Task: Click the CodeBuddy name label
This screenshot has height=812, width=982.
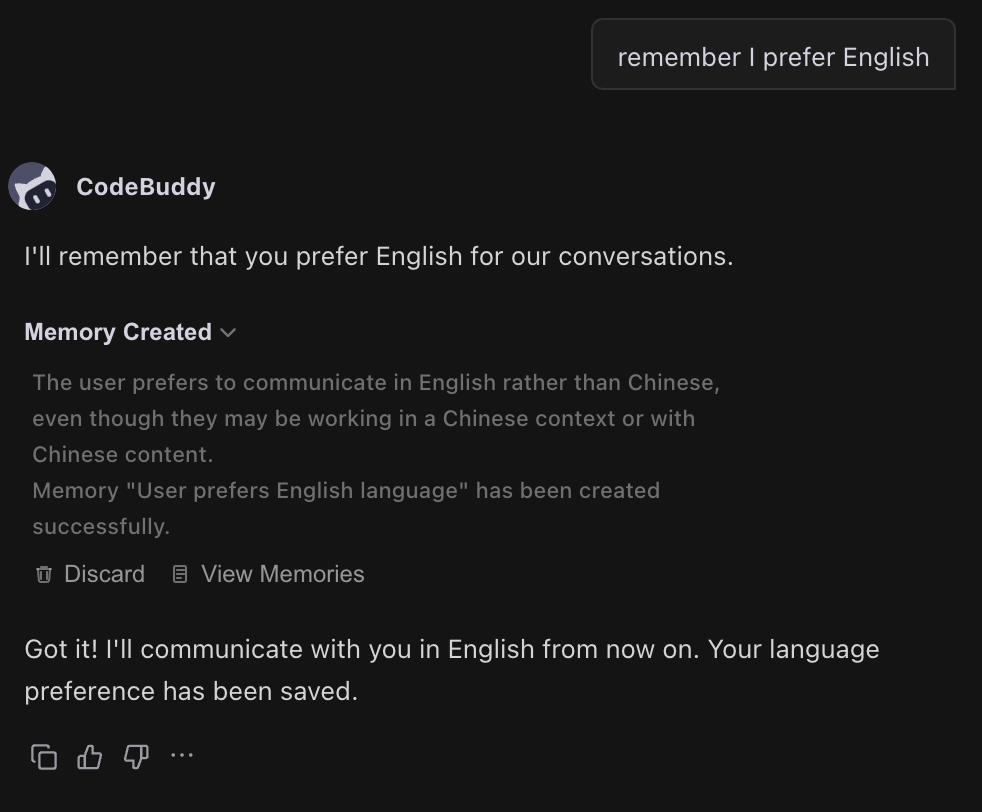Action: click(145, 186)
